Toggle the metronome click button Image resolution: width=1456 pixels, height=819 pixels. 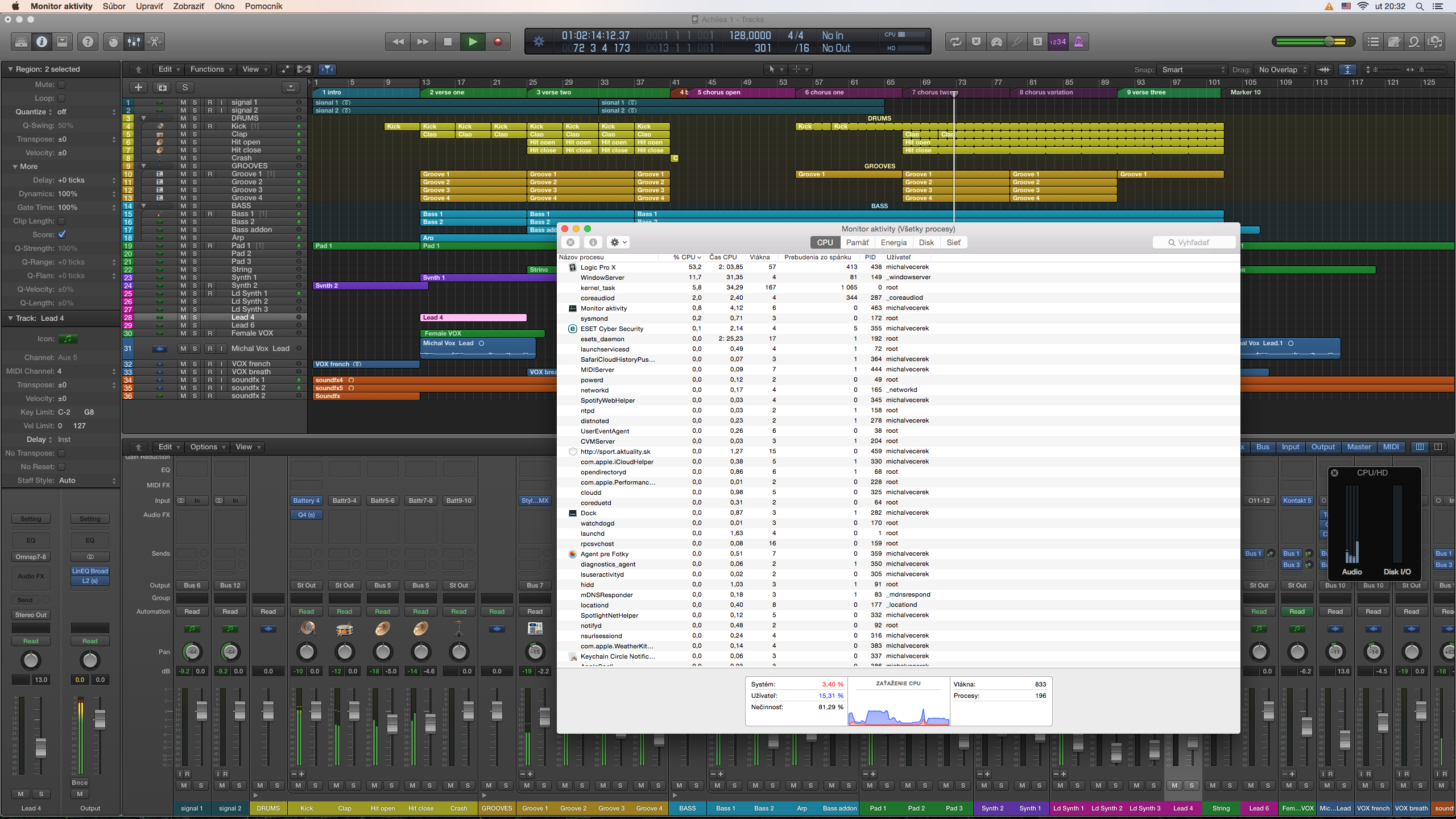coord(1078,42)
